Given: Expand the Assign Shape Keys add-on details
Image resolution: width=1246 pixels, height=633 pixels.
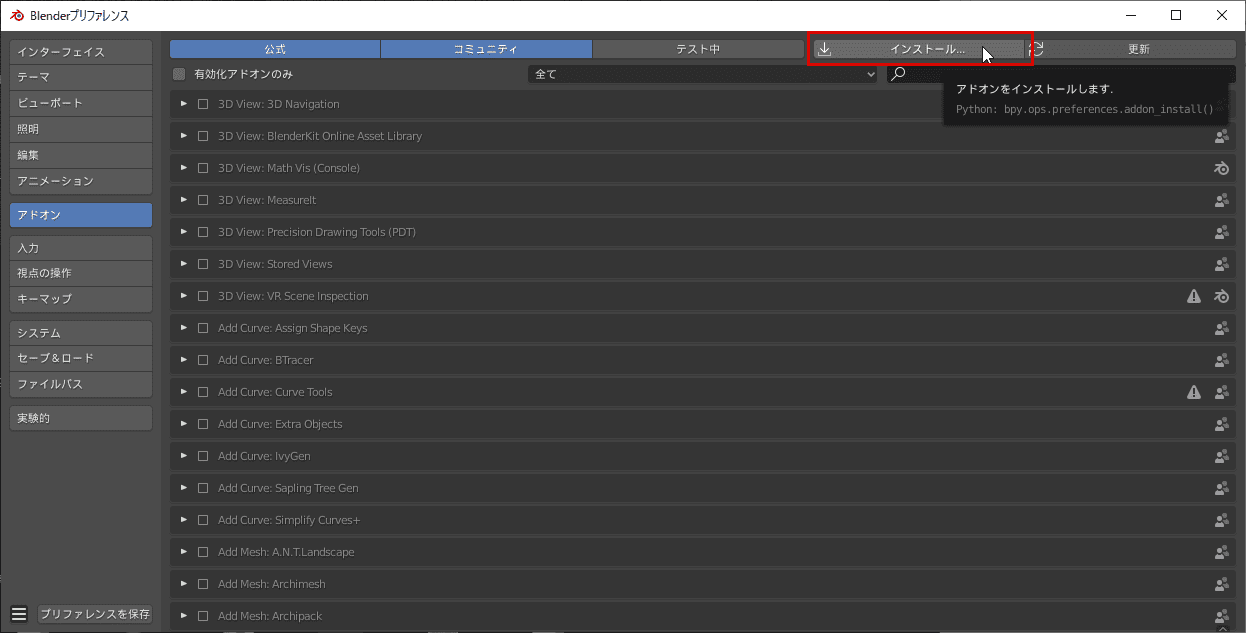Looking at the screenshot, I should pos(184,328).
